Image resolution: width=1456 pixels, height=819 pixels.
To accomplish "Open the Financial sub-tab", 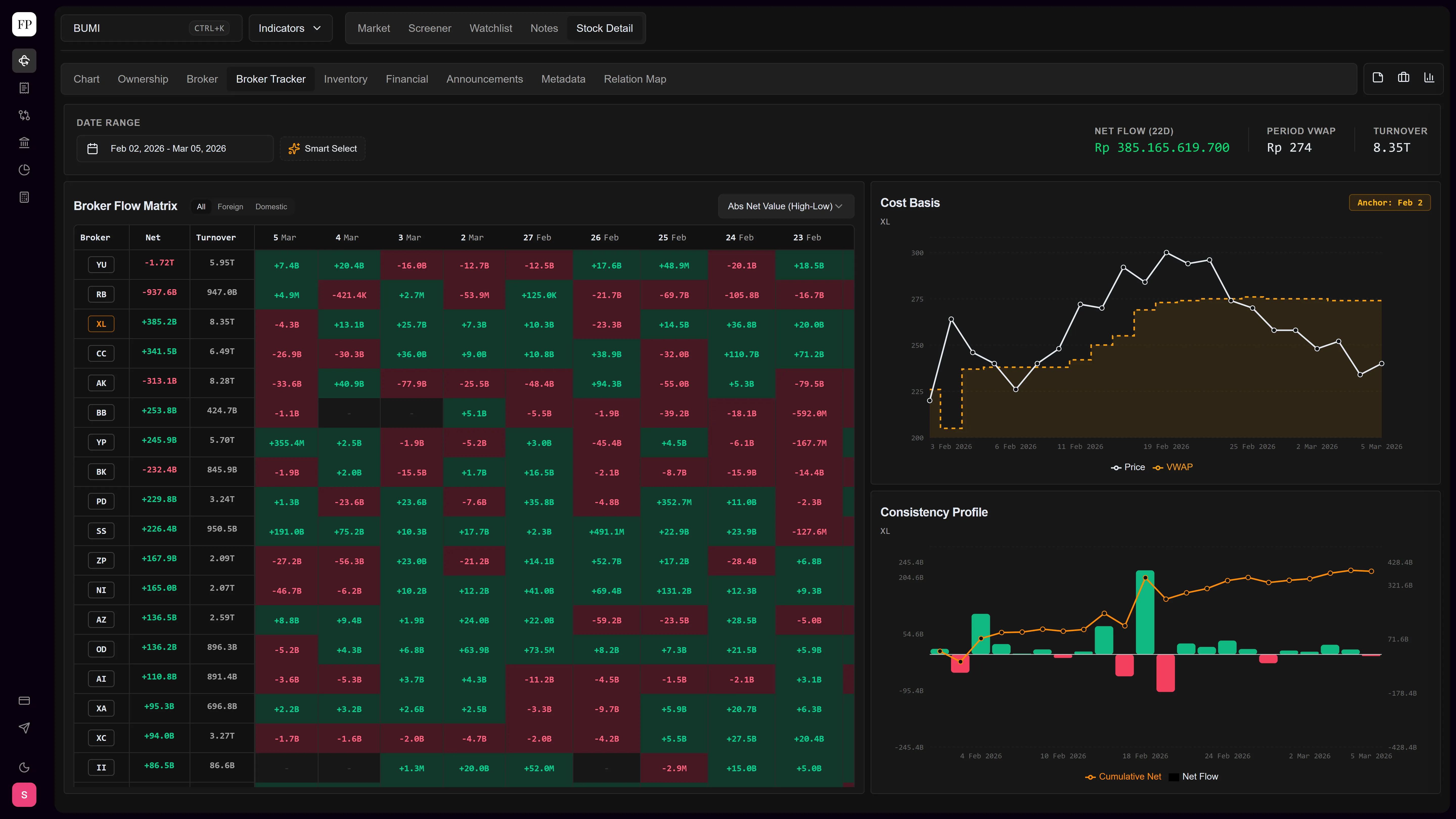I will pyautogui.click(x=407, y=79).
